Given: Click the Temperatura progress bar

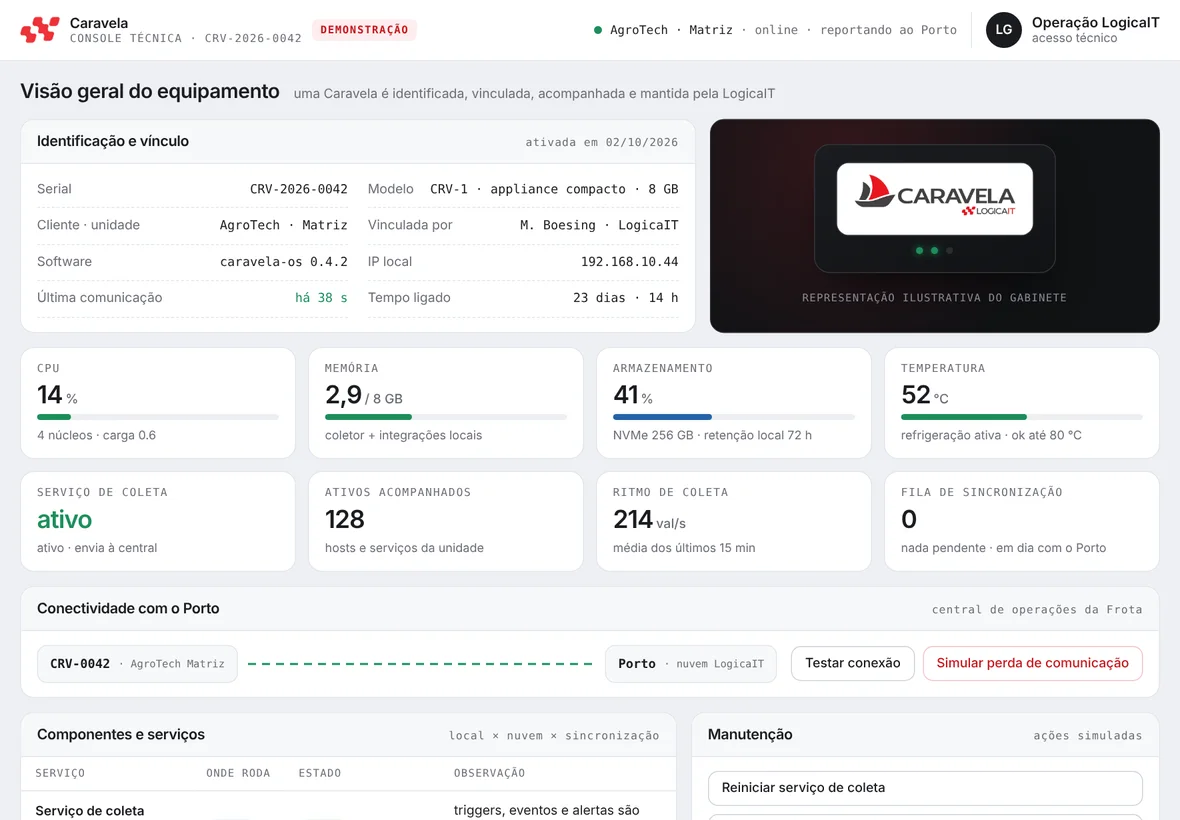Looking at the screenshot, I should point(1022,417).
